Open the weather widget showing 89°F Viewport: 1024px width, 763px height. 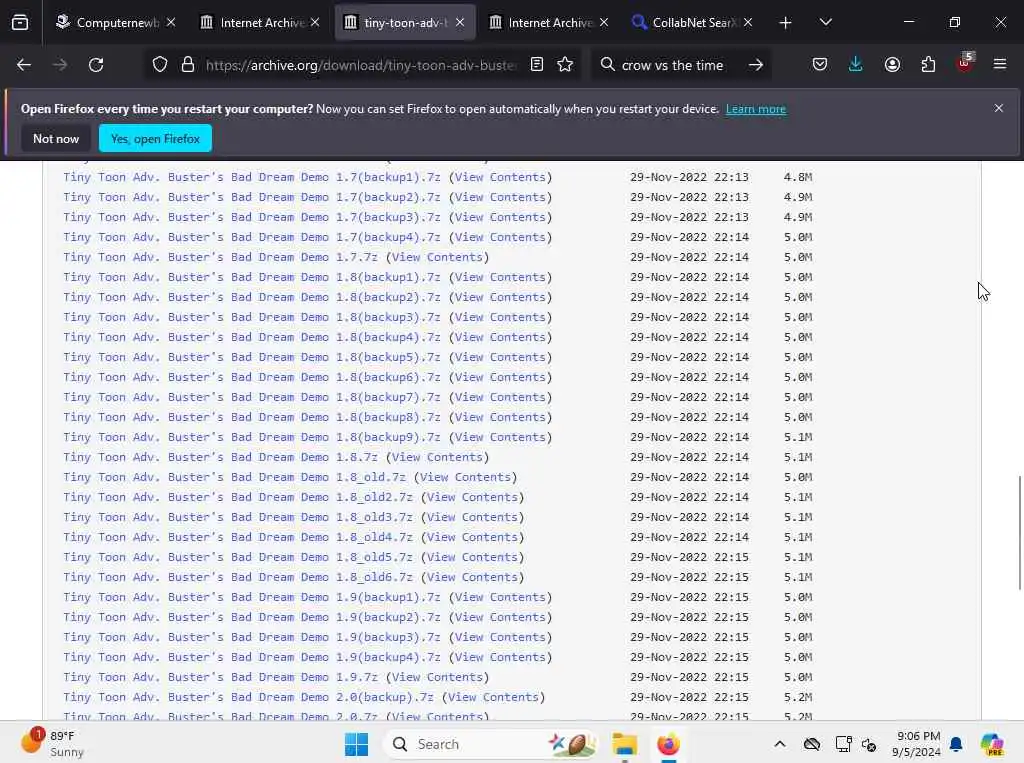tap(54, 743)
